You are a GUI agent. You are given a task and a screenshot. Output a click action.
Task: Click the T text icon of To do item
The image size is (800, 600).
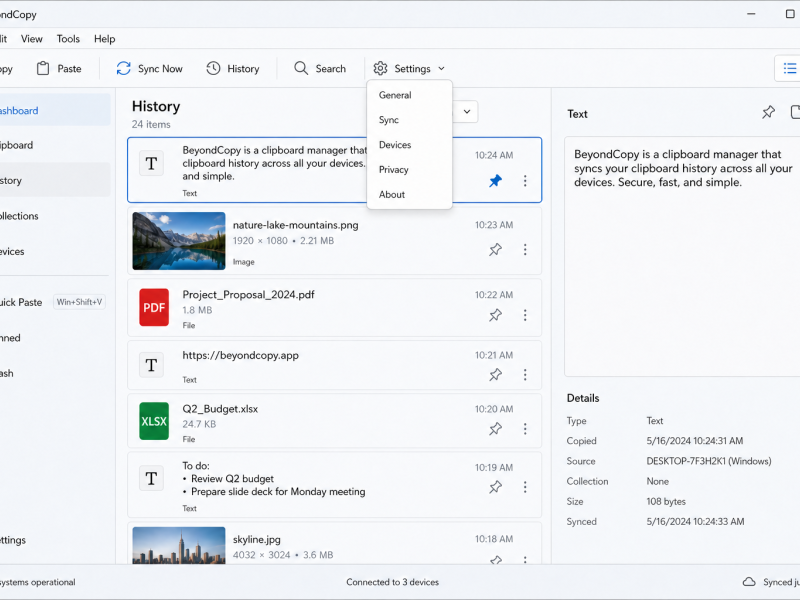pos(152,479)
